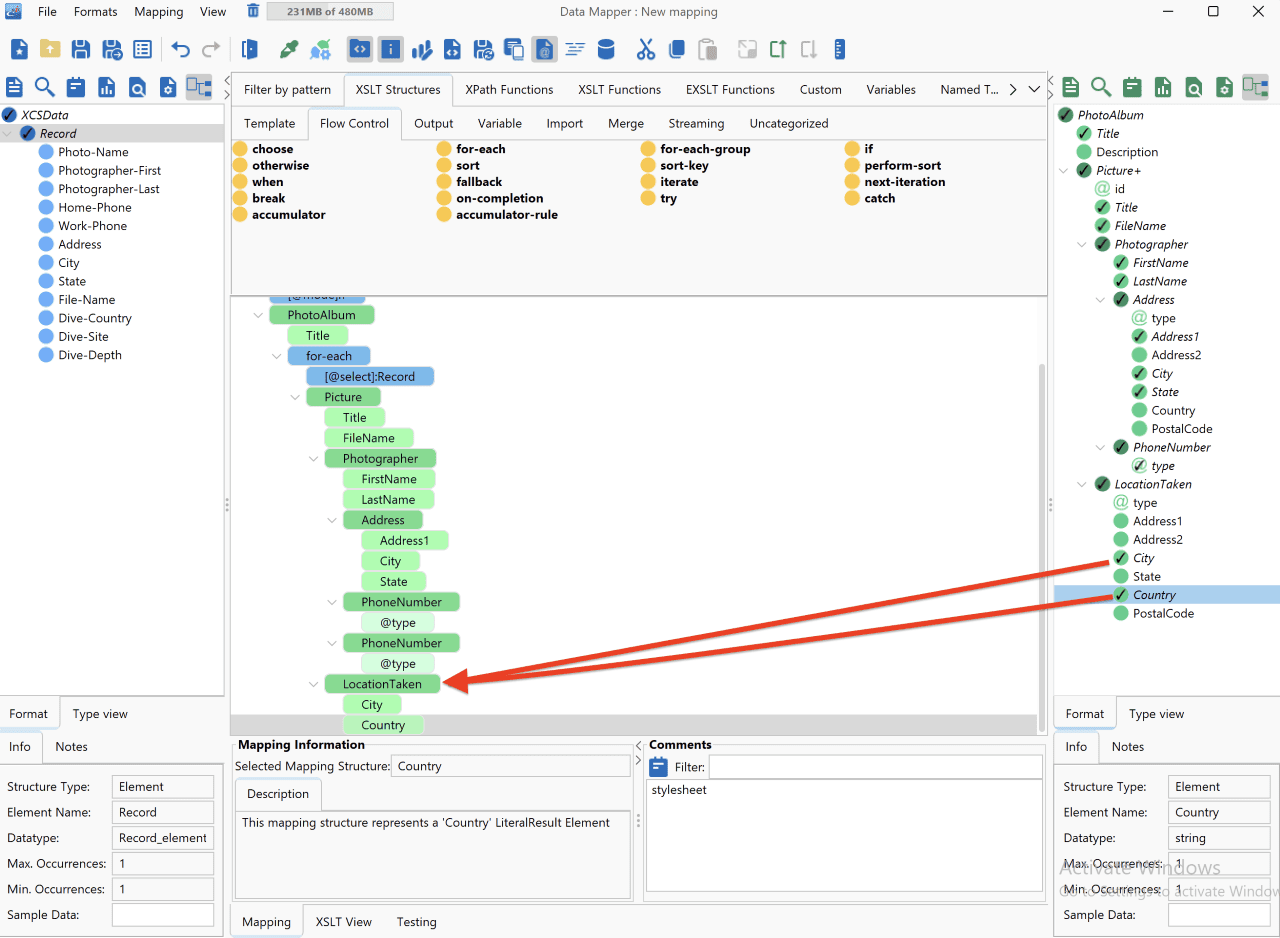Click the save floppy disk icon
The height and width of the screenshot is (938, 1280).
81,49
